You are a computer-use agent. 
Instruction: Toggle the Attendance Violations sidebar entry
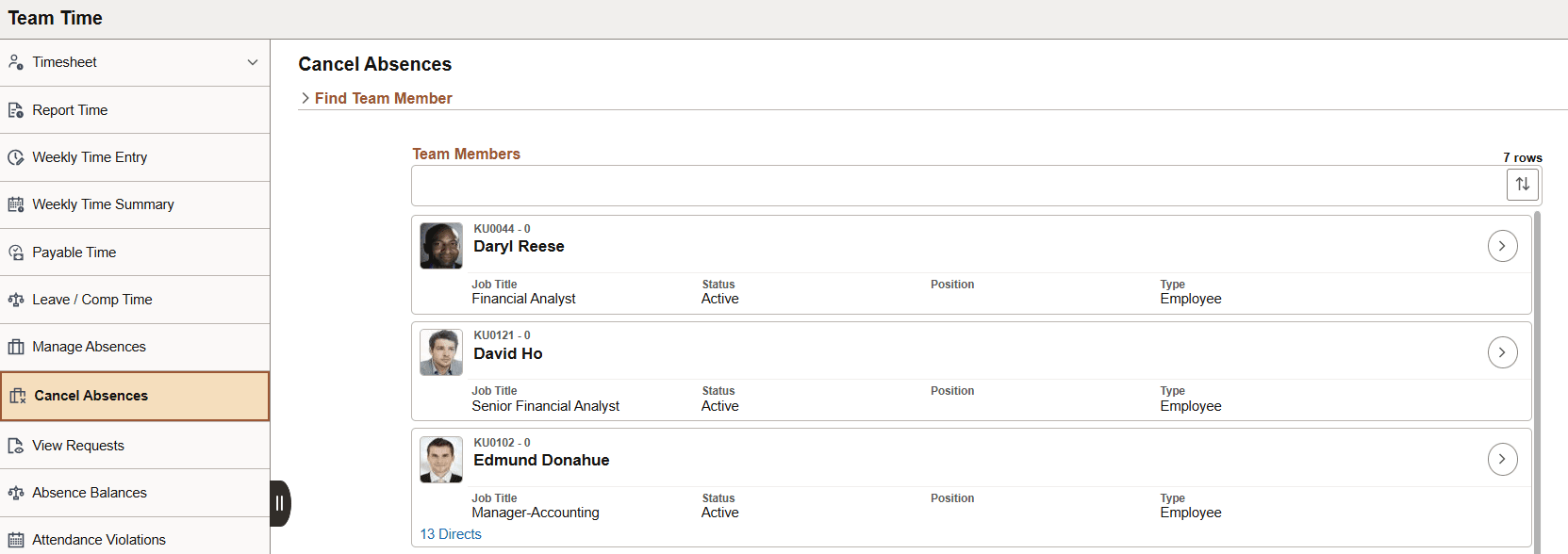point(99,539)
